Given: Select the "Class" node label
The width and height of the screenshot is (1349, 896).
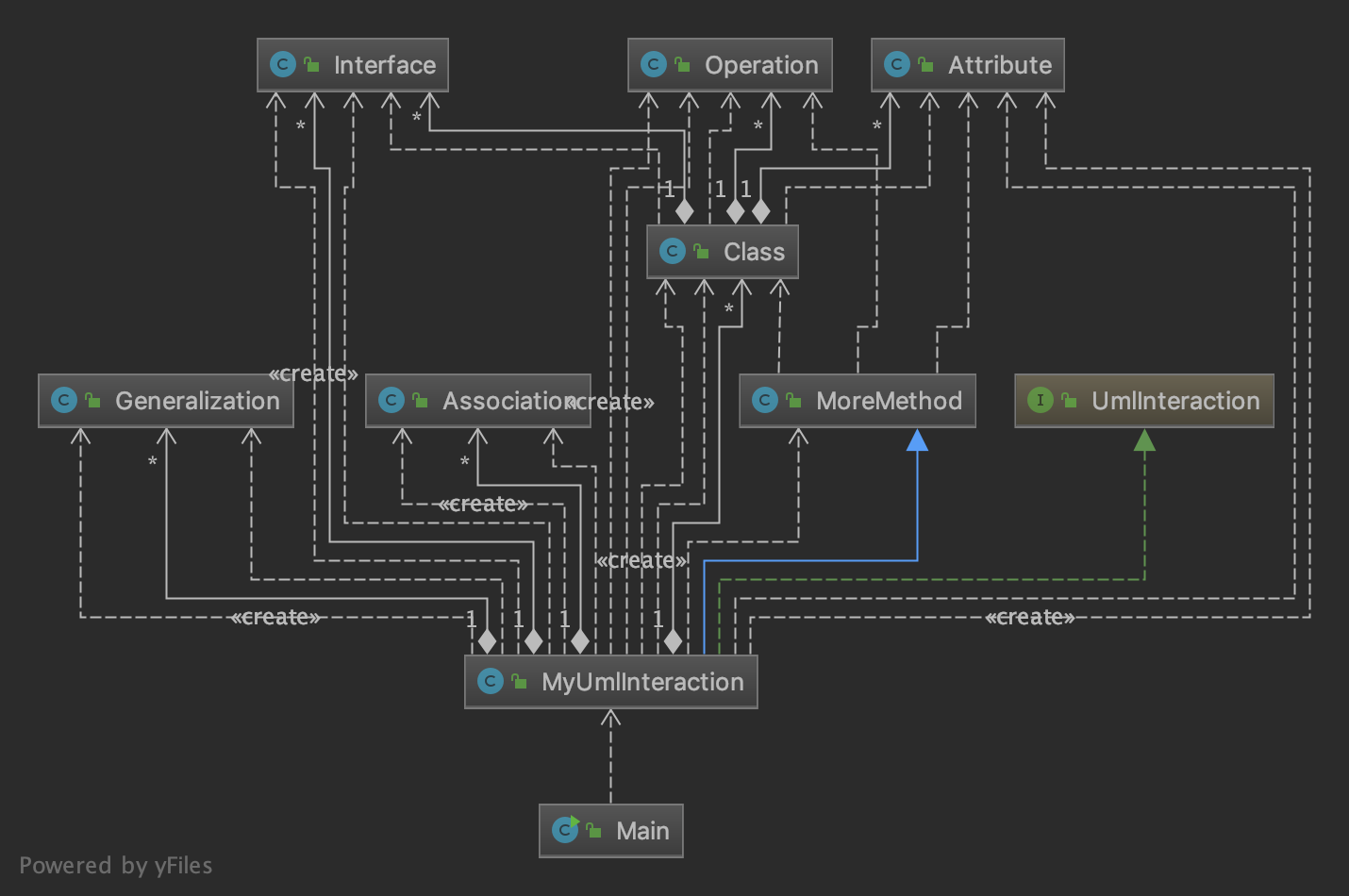Looking at the screenshot, I should [754, 252].
